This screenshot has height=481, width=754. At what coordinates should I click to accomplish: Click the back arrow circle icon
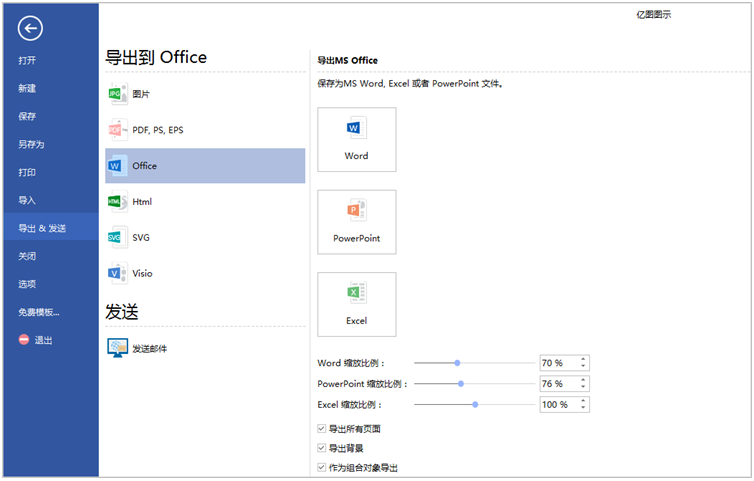click(x=30, y=28)
